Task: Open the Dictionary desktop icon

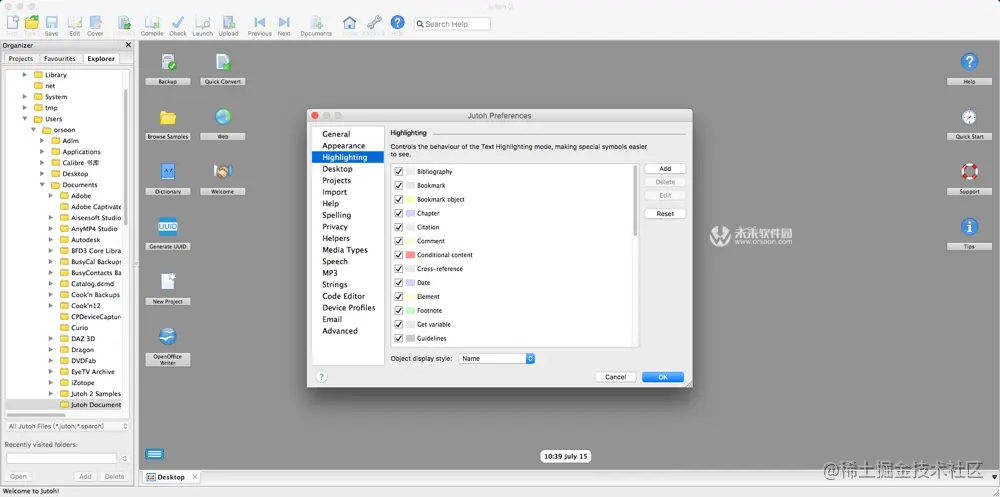Action: (x=168, y=172)
